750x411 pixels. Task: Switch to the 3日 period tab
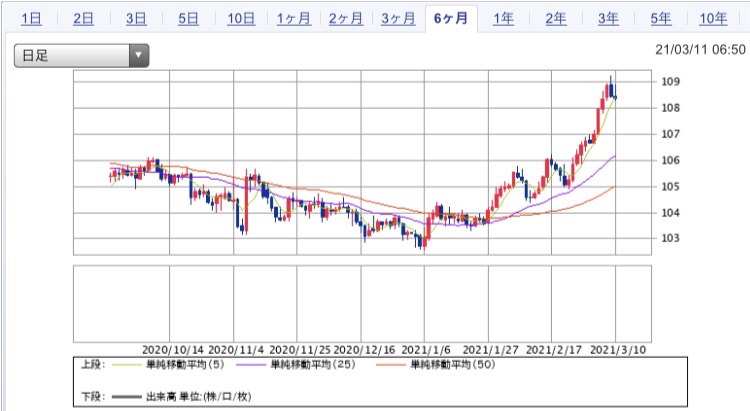pos(136,19)
